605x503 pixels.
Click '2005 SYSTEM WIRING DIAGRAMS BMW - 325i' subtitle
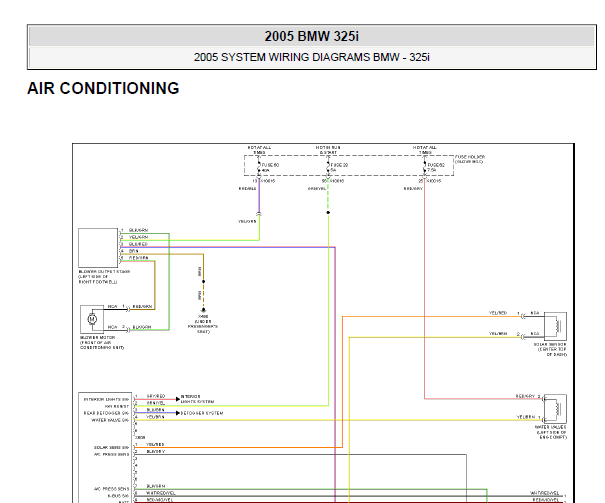pos(311,57)
